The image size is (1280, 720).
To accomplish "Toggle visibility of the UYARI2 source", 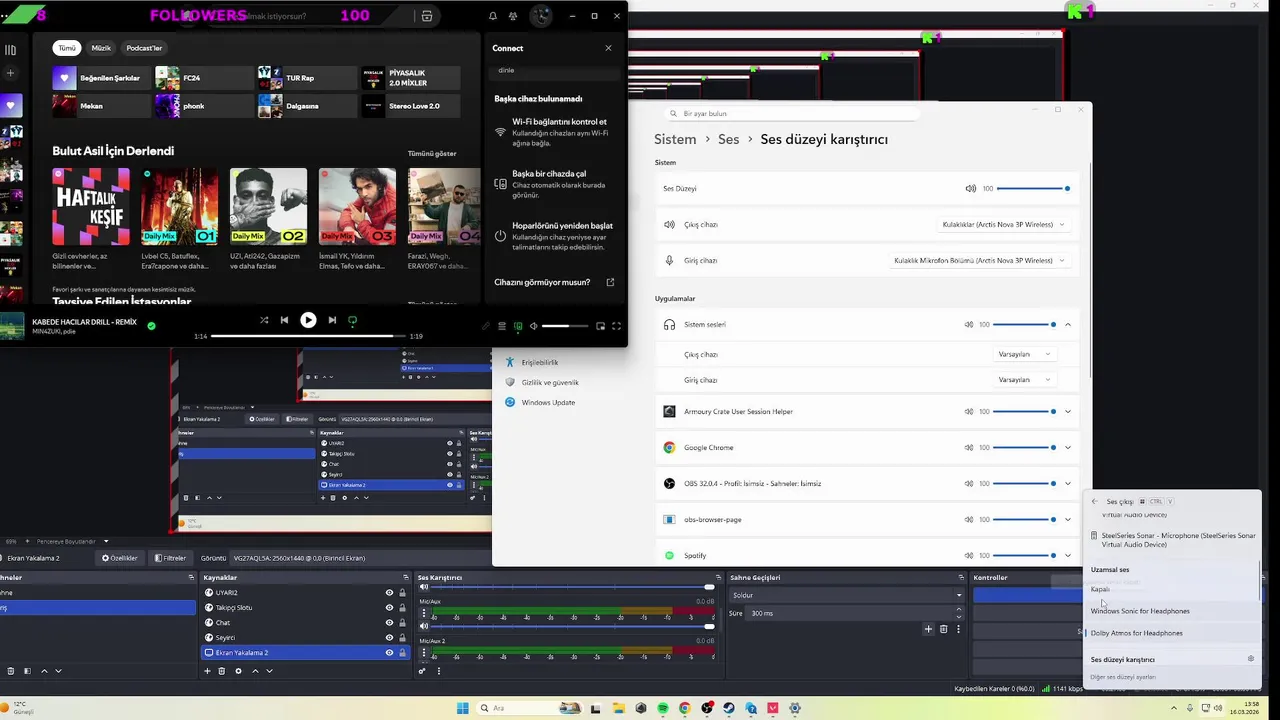I will tap(389, 592).
